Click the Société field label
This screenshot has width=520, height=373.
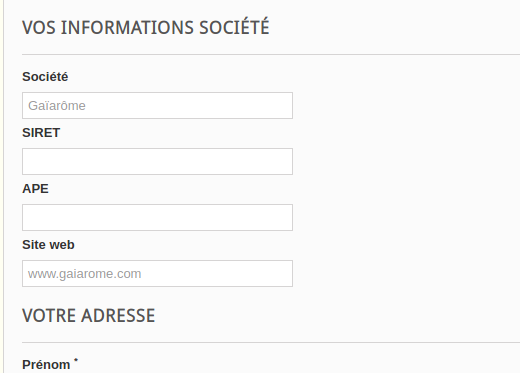click(x=45, y=77)
